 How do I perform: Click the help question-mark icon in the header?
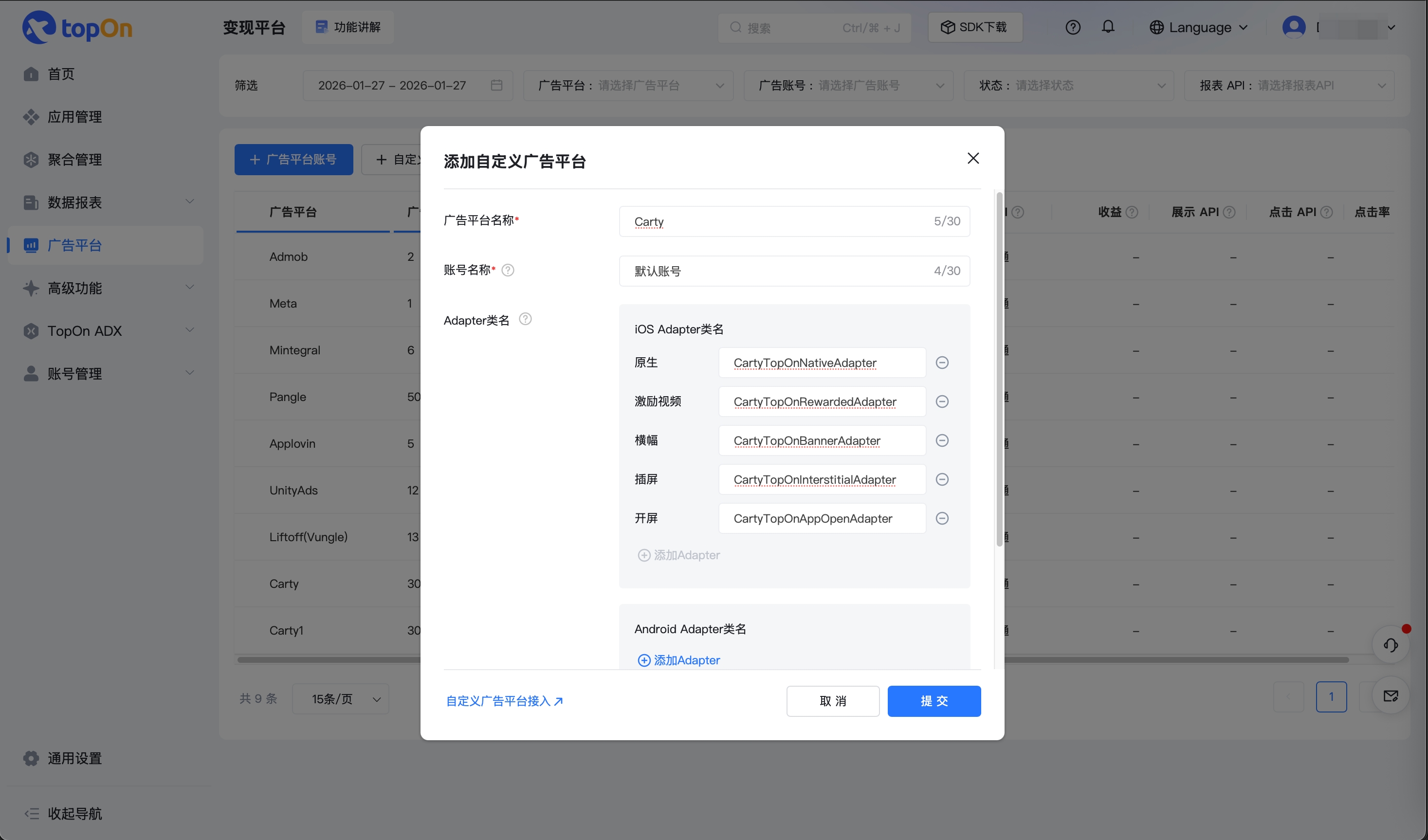click(x=1073, y=27)
